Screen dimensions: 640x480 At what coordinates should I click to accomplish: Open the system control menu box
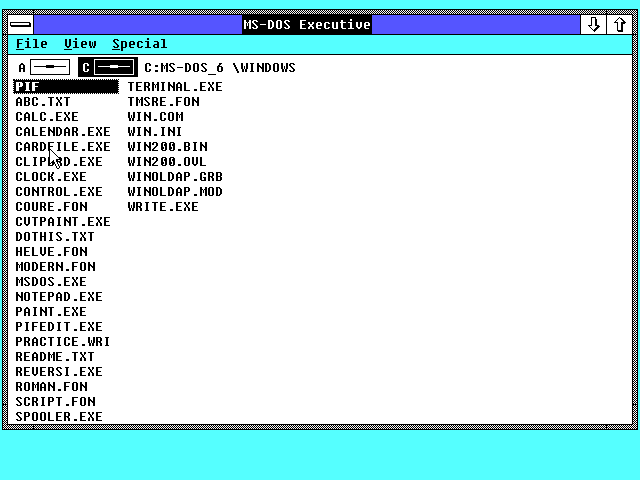click(20, 24)
